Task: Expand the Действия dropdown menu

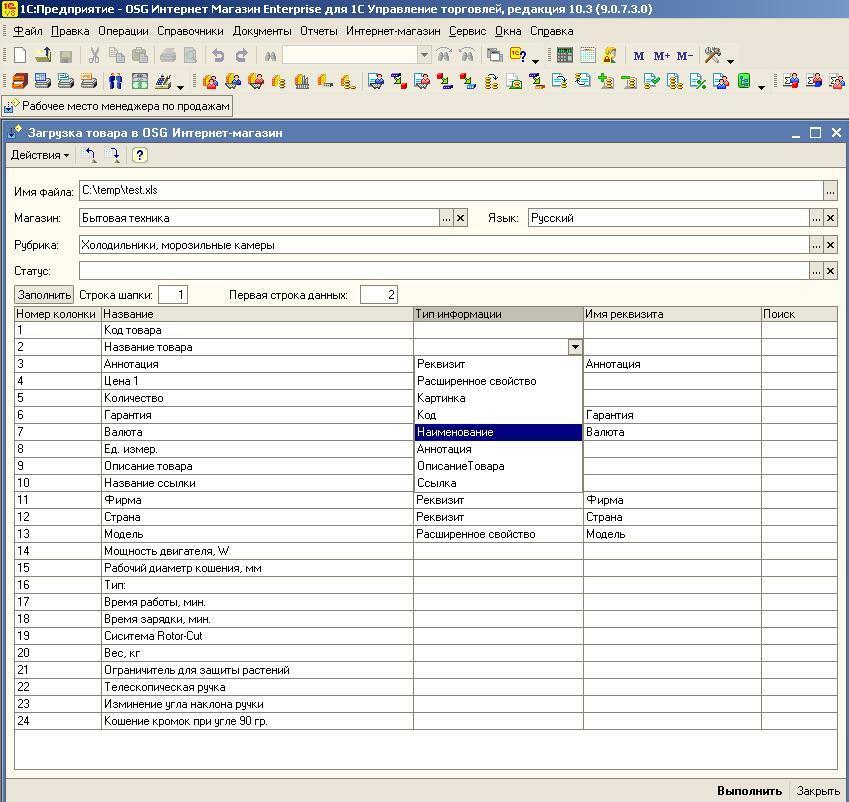Action: click(40, 155)
